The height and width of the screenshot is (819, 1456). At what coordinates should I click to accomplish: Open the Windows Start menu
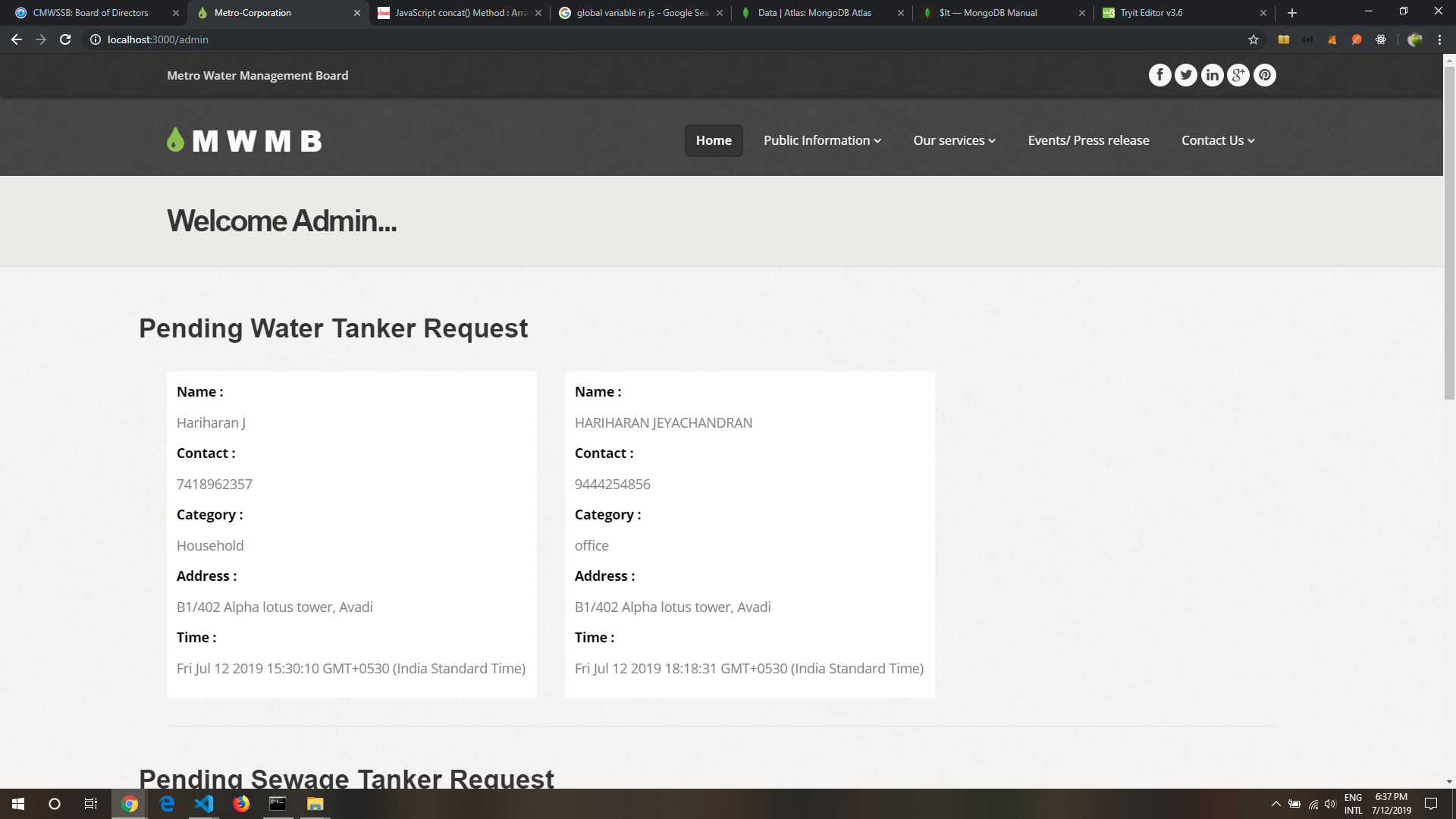point(18,804)
